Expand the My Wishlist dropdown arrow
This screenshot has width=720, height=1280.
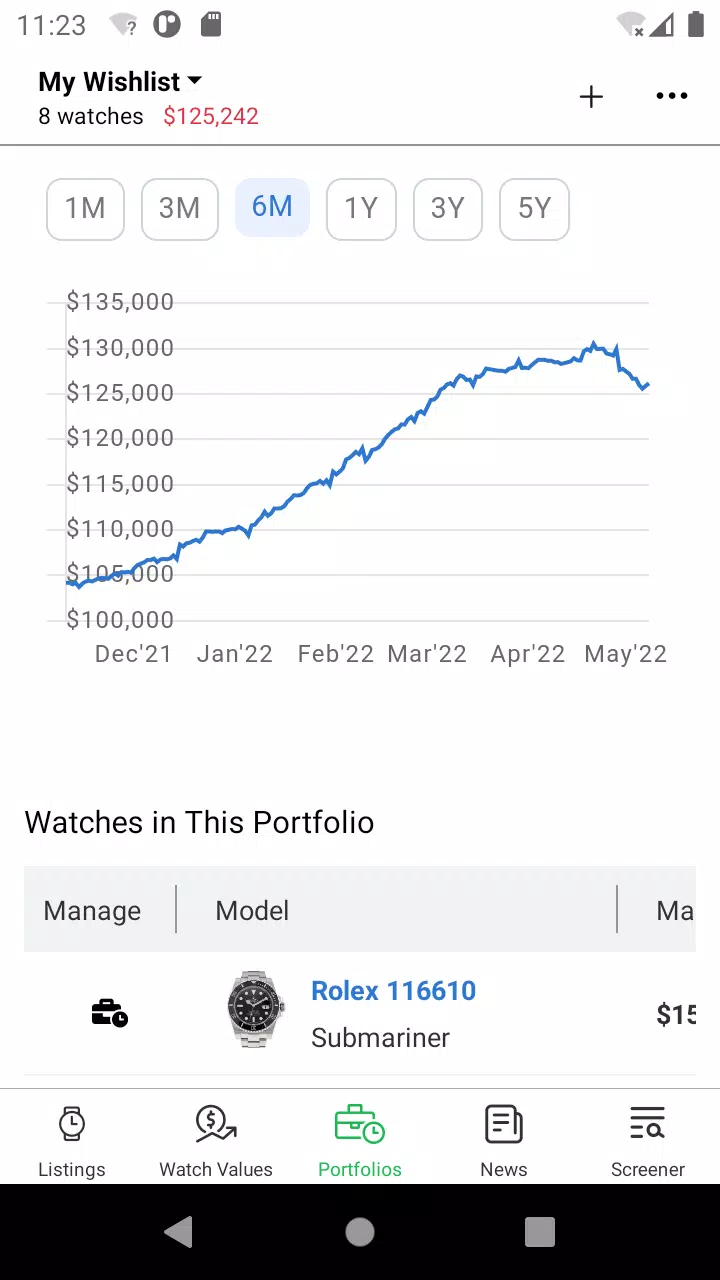[195, 81]
